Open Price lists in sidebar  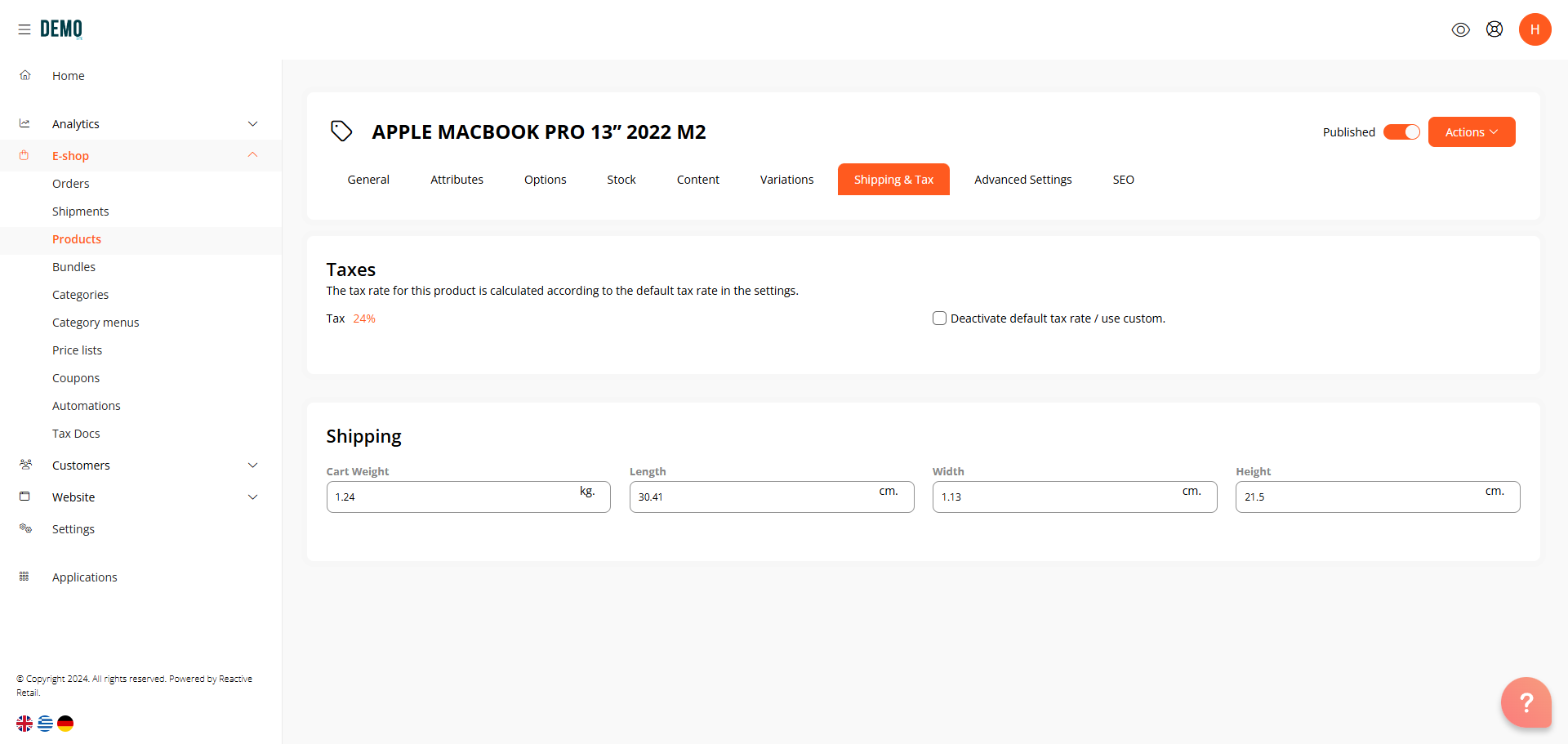point(78,350)
